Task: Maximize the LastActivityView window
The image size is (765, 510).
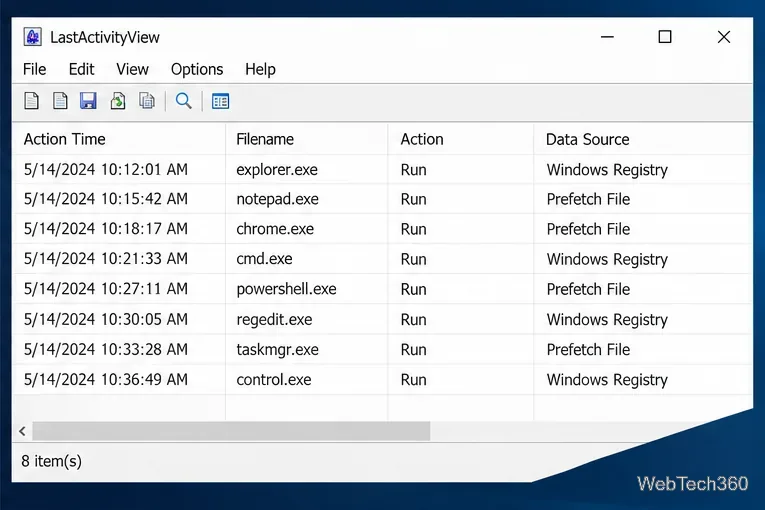Action: (x=664, y=37)
